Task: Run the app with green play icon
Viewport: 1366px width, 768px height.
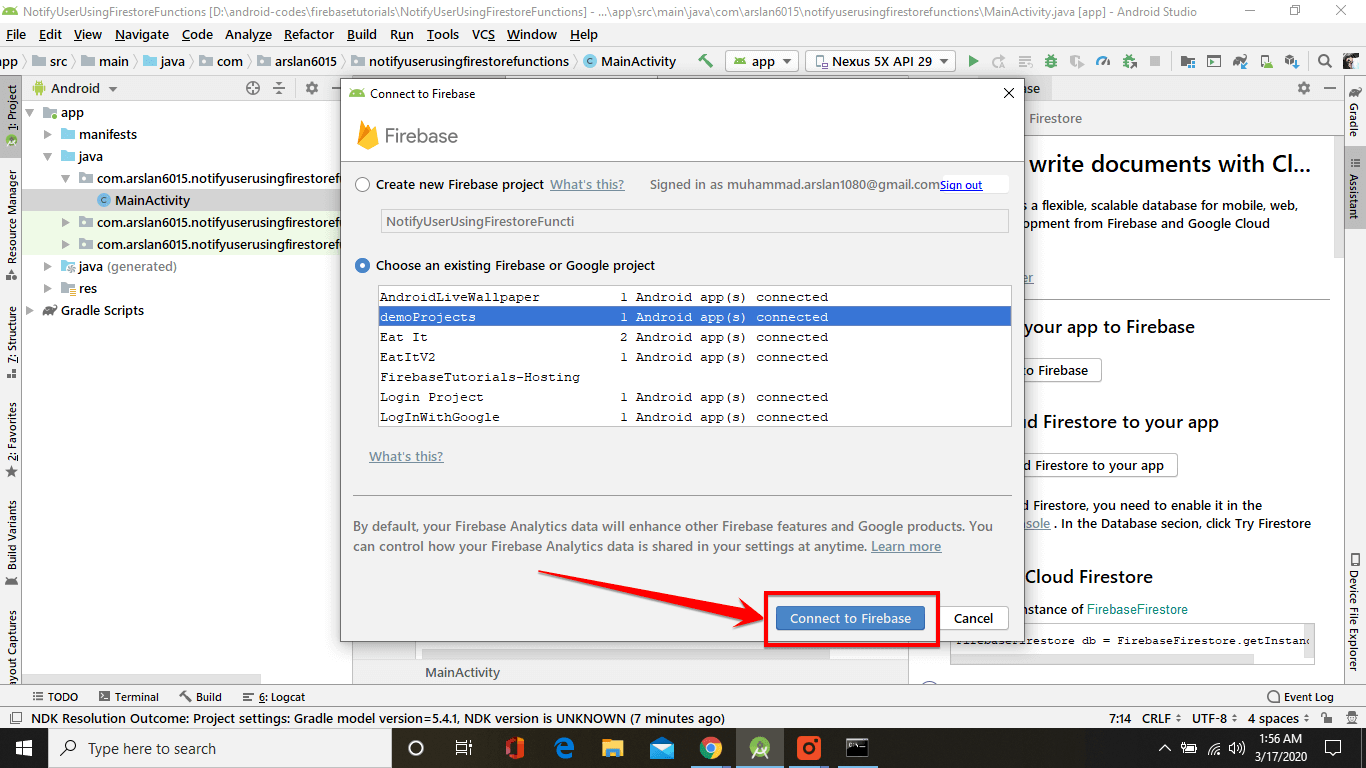Action: click(973, 61)
